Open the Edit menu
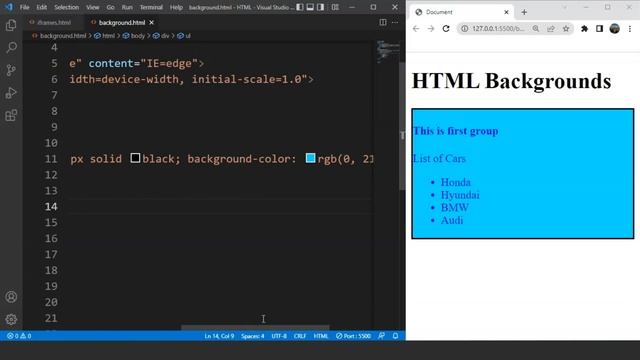 click(x=42, y=7)
